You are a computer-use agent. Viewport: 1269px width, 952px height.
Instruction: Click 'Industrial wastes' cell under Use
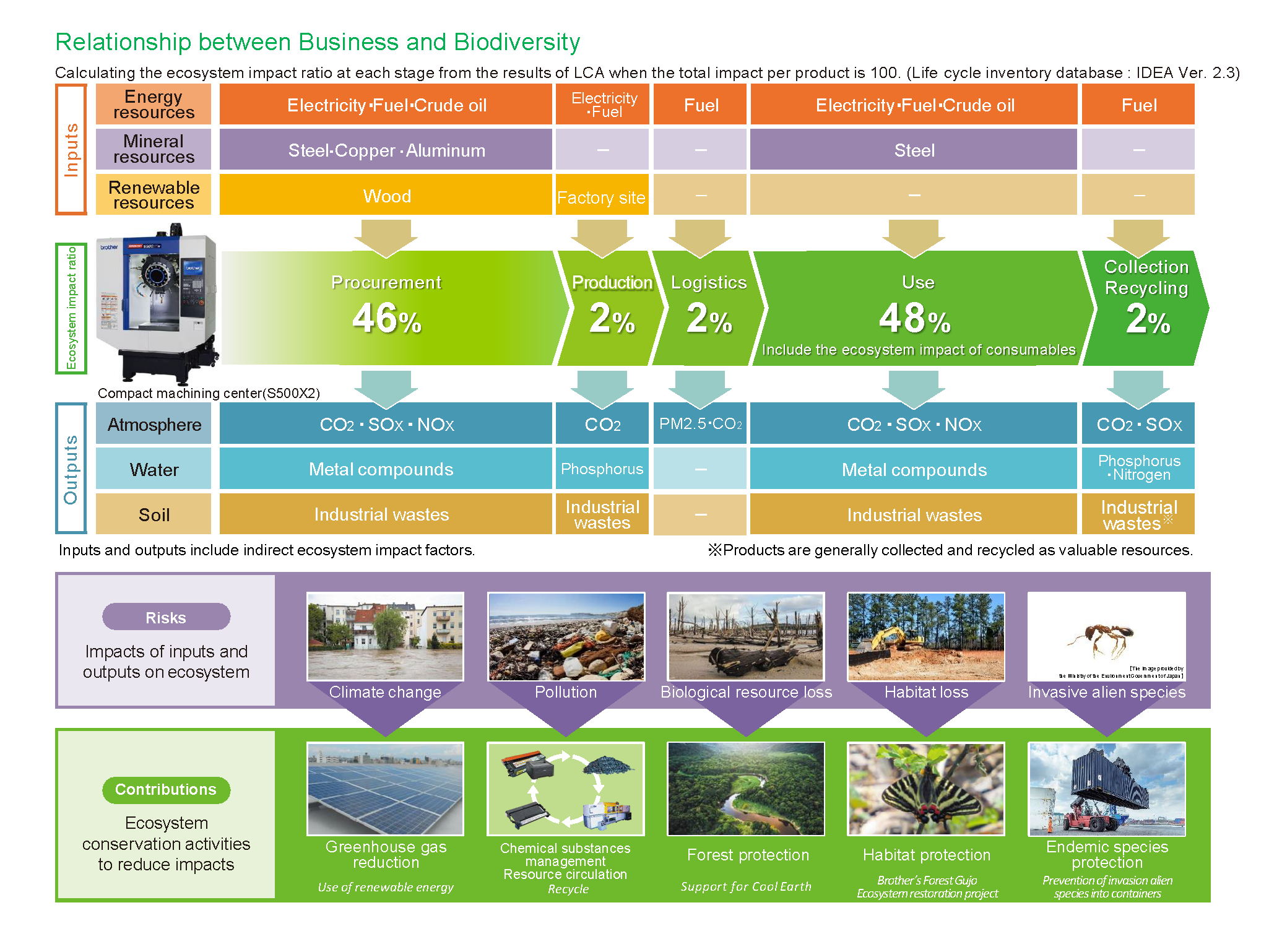914,514
